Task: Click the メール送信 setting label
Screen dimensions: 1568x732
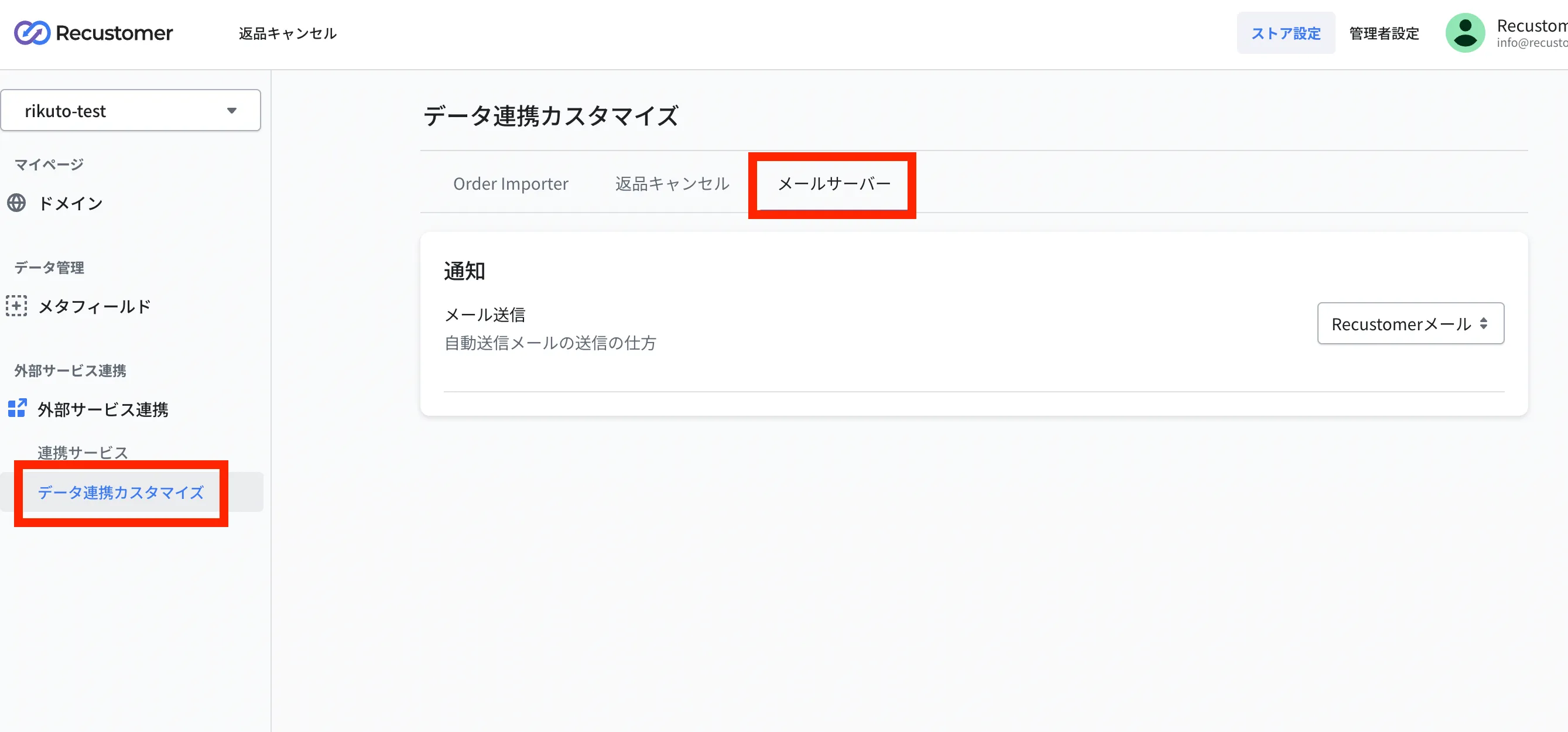Action: tap(485, 314)
